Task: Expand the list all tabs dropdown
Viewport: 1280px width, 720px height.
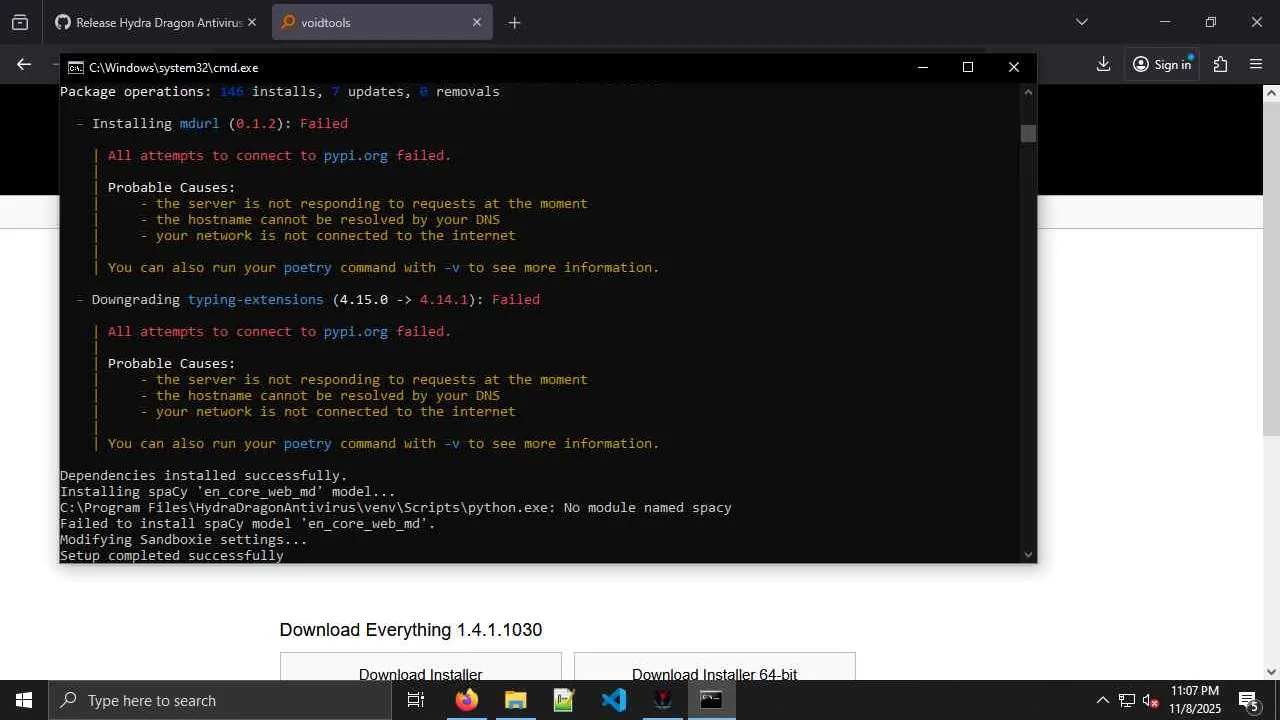Action: 1081,22
